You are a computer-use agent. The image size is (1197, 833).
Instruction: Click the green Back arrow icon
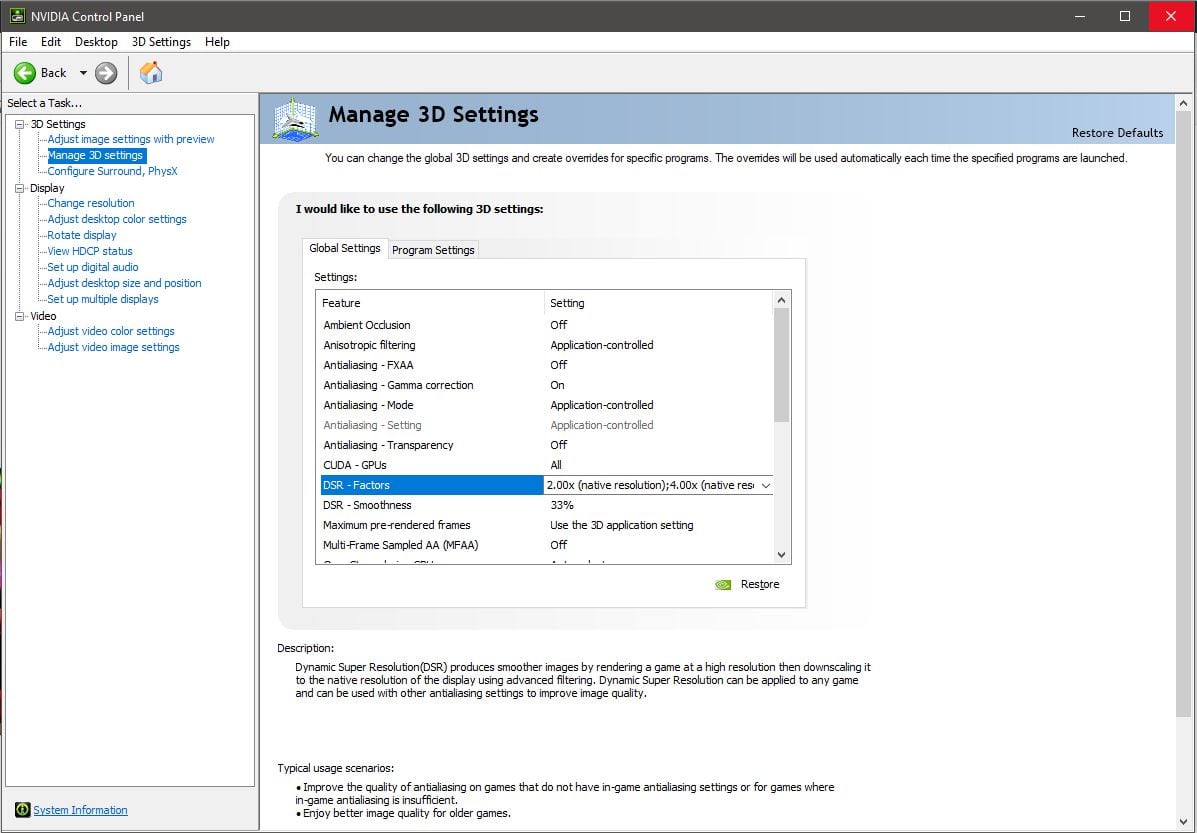click(x=24, y=73)
